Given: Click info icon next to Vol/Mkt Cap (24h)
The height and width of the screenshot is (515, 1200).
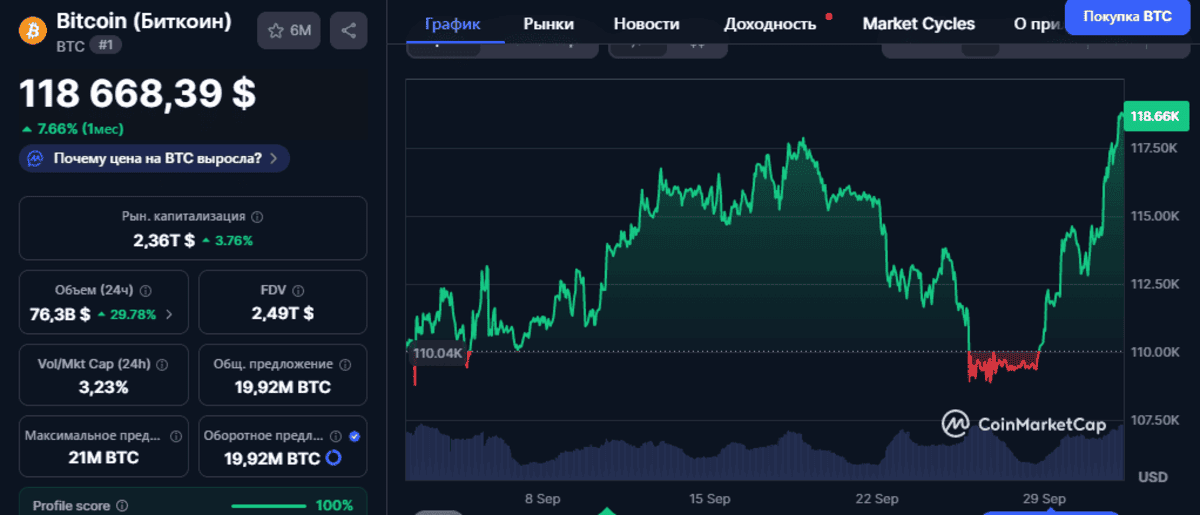Looking at the screenshot, I should tap(162, 364).
